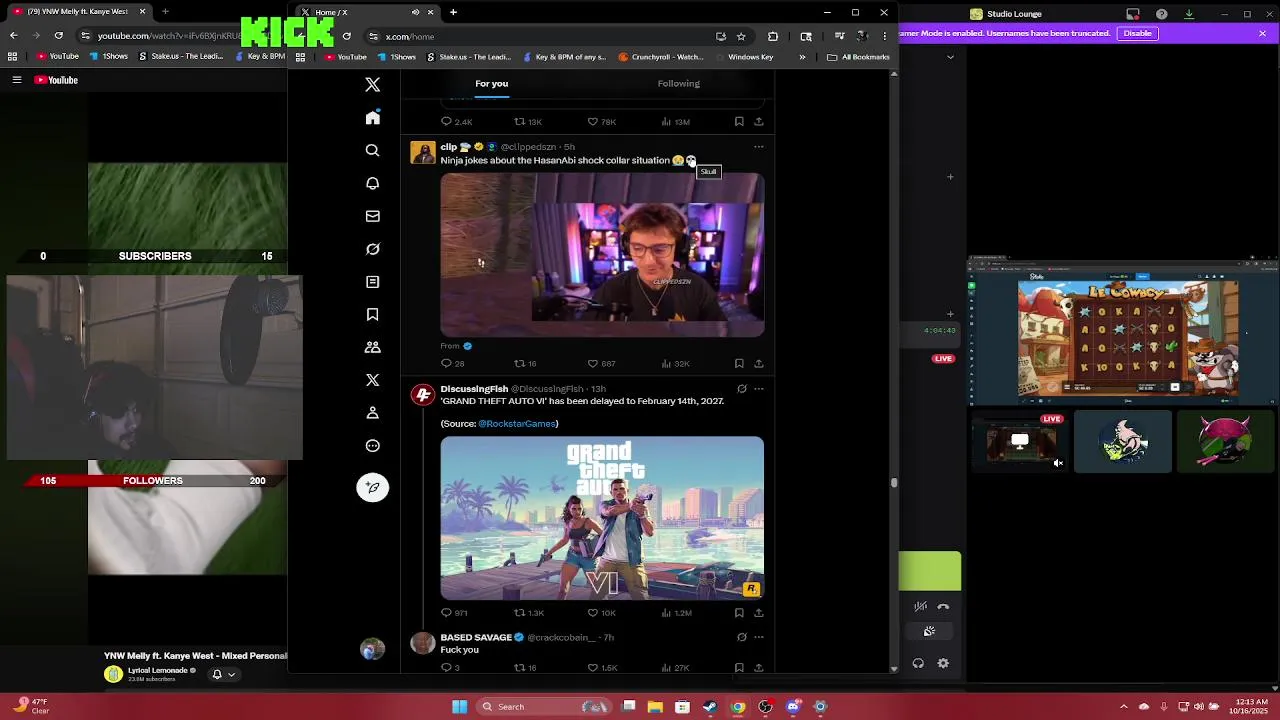Click Grok action on DiscussingFilm post
The height and width of the screenshot is (720, 1280).
(x=741, y=389)
